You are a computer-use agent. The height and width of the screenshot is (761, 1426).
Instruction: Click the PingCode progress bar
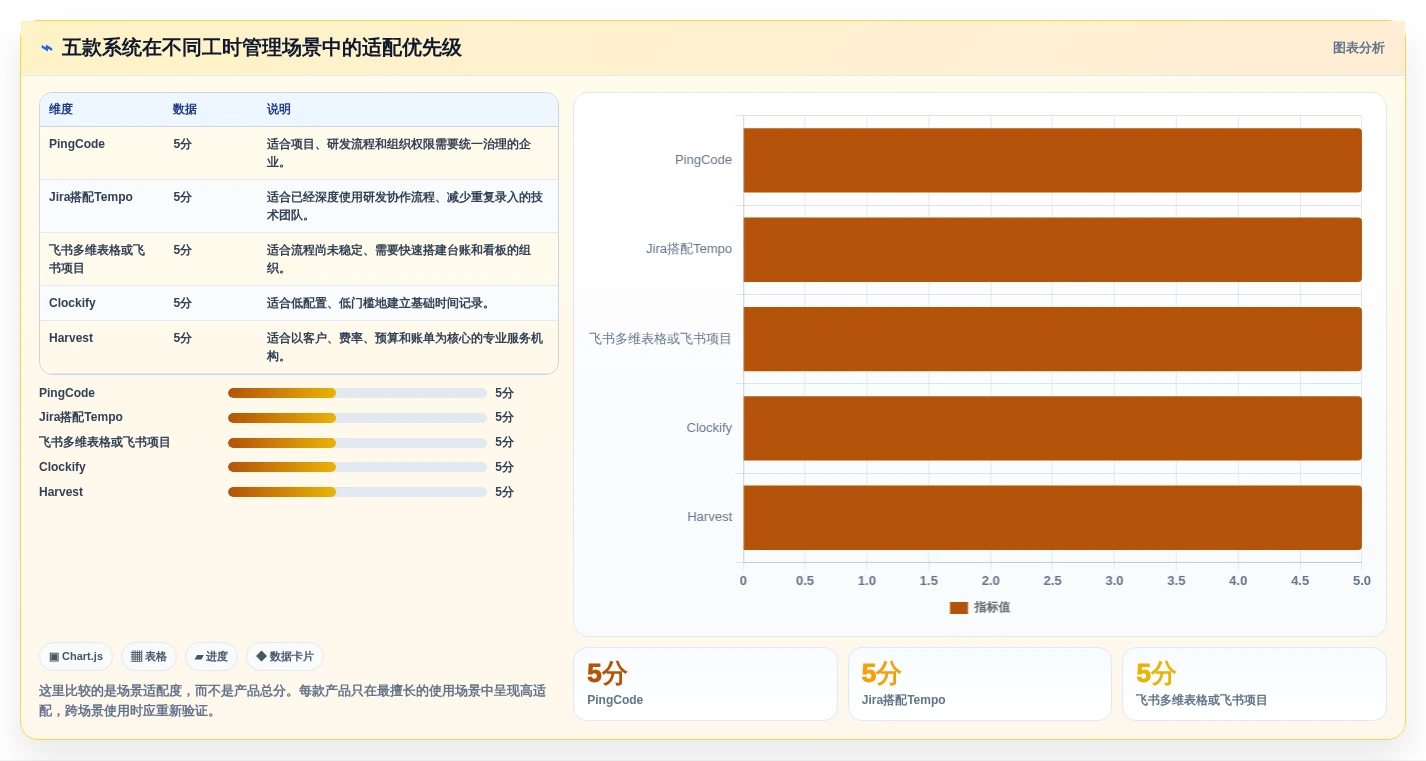(357, 393)
